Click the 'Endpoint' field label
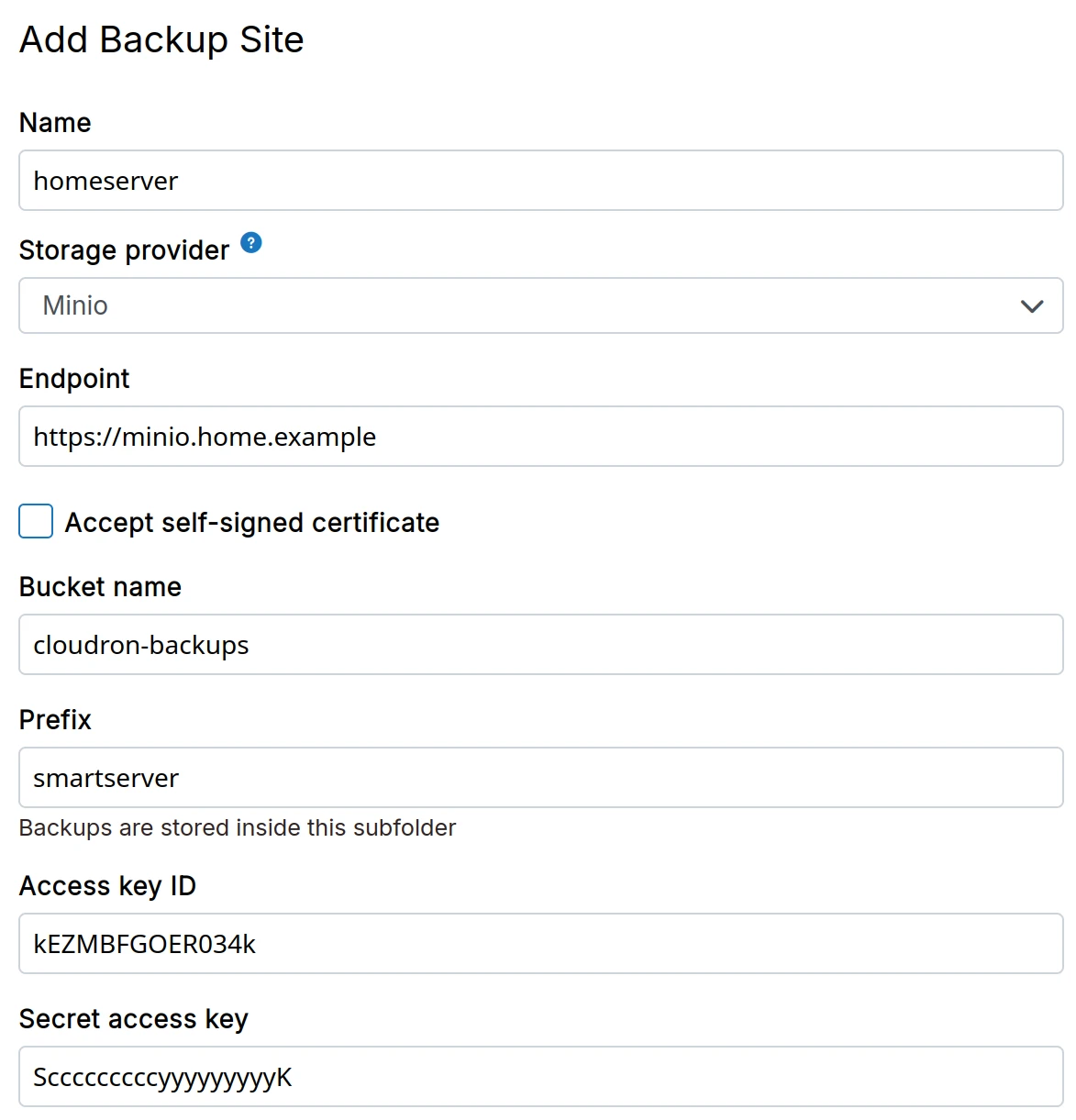 click(74, 379)
